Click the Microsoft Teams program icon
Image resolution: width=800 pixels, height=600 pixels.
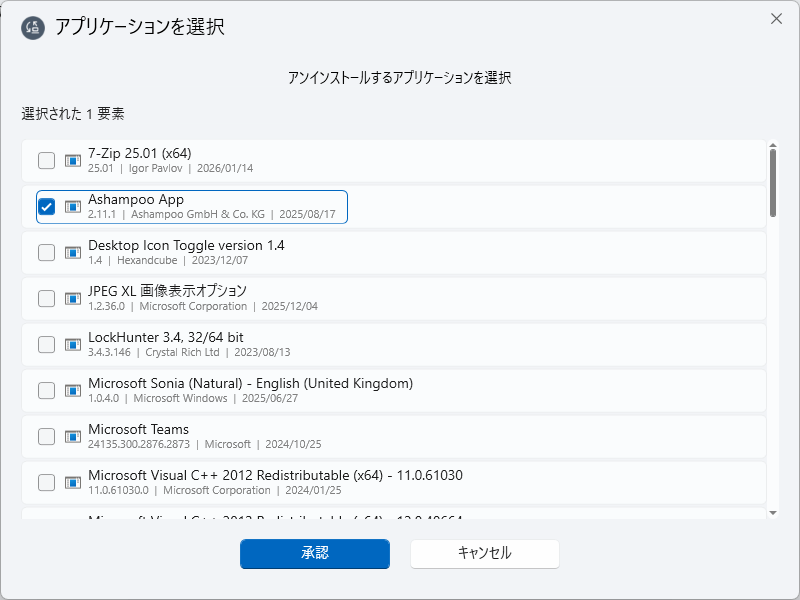(72, 437)
